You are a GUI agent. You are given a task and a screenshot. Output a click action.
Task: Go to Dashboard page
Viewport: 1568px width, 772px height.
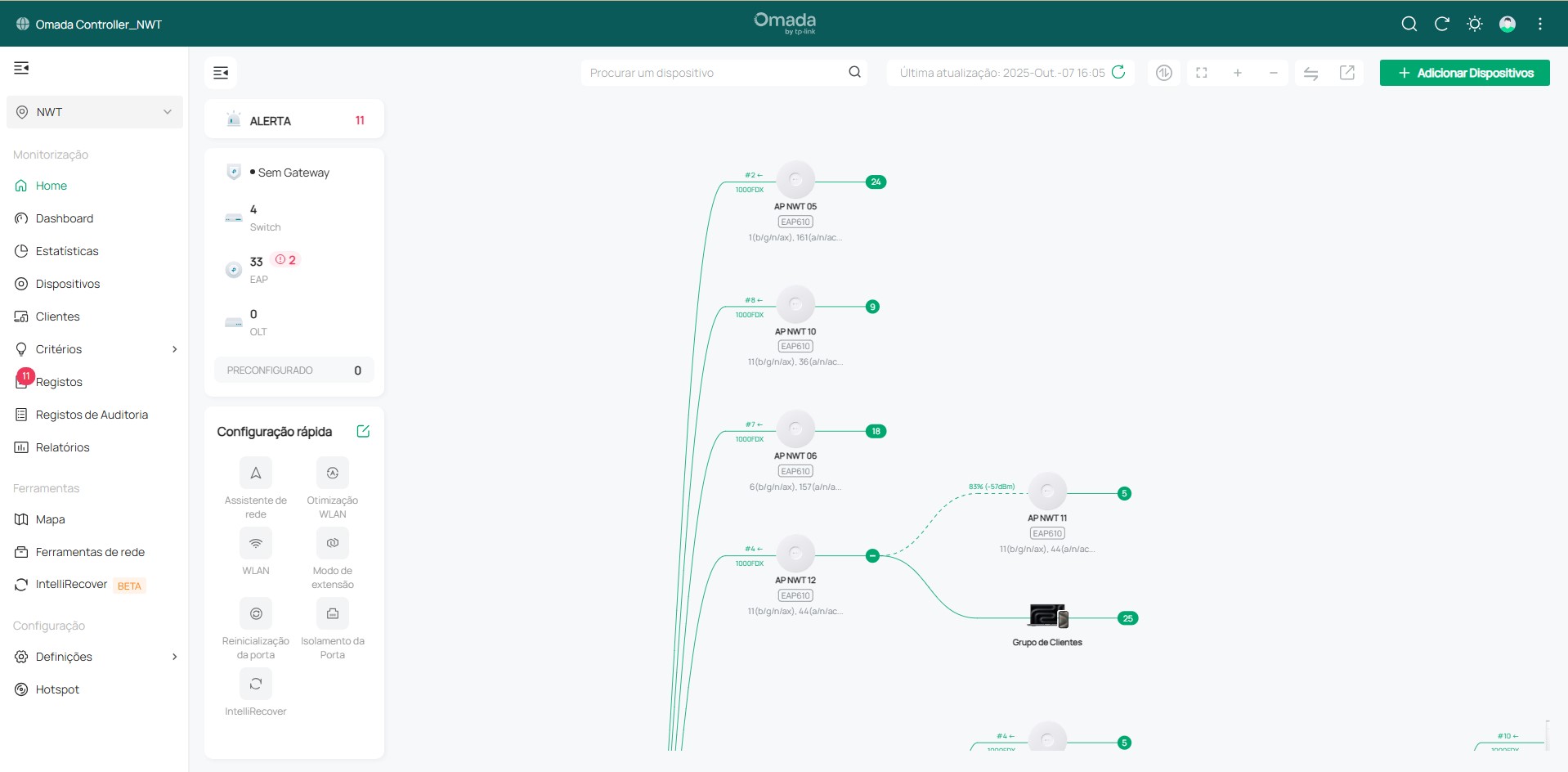point(64,218)
